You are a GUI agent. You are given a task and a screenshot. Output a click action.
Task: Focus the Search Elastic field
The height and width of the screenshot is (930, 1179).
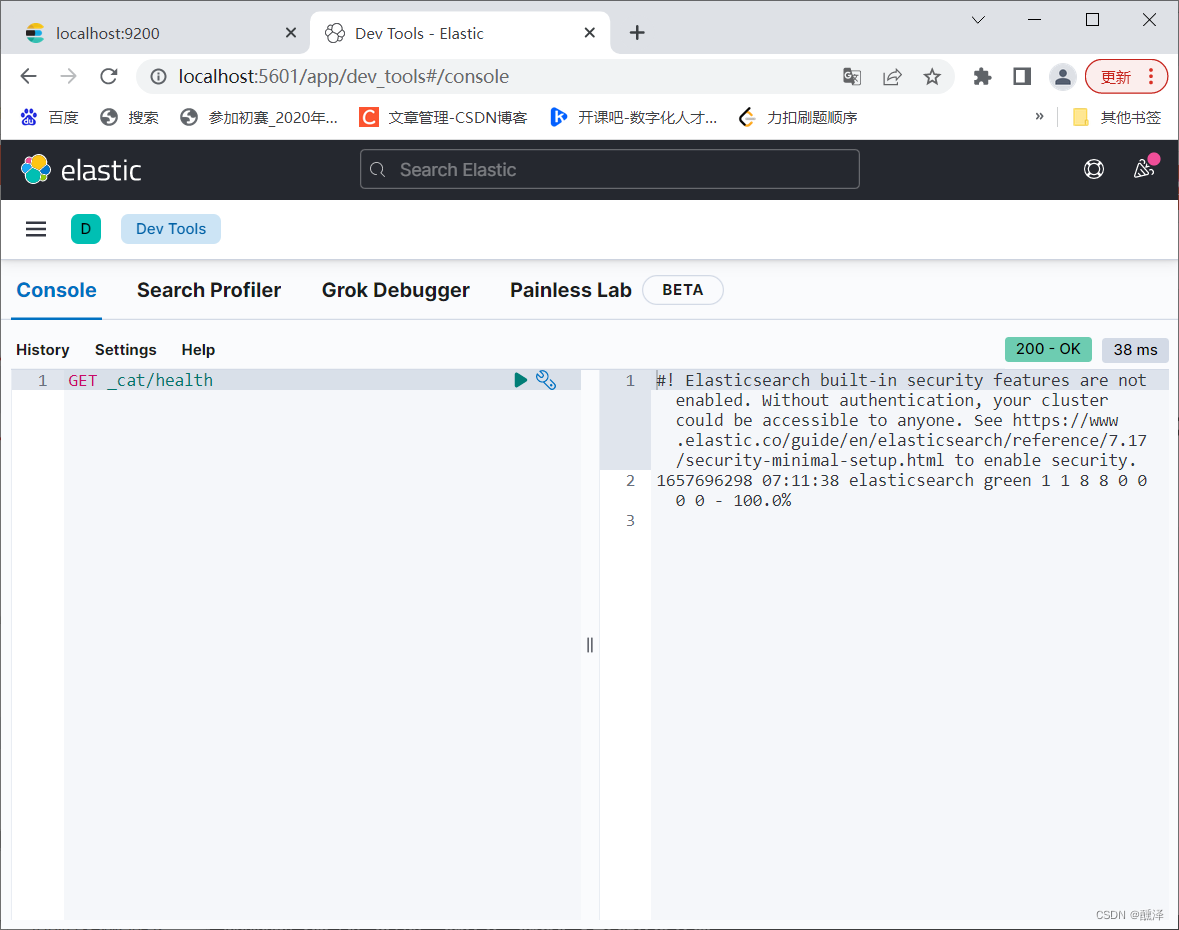tap(610, 169)
